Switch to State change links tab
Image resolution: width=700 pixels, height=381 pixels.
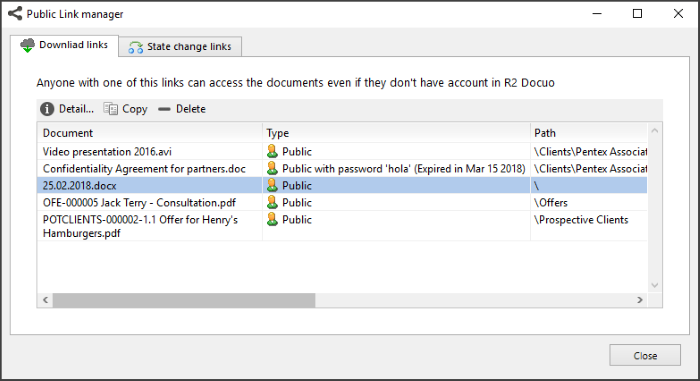(180, 46)
